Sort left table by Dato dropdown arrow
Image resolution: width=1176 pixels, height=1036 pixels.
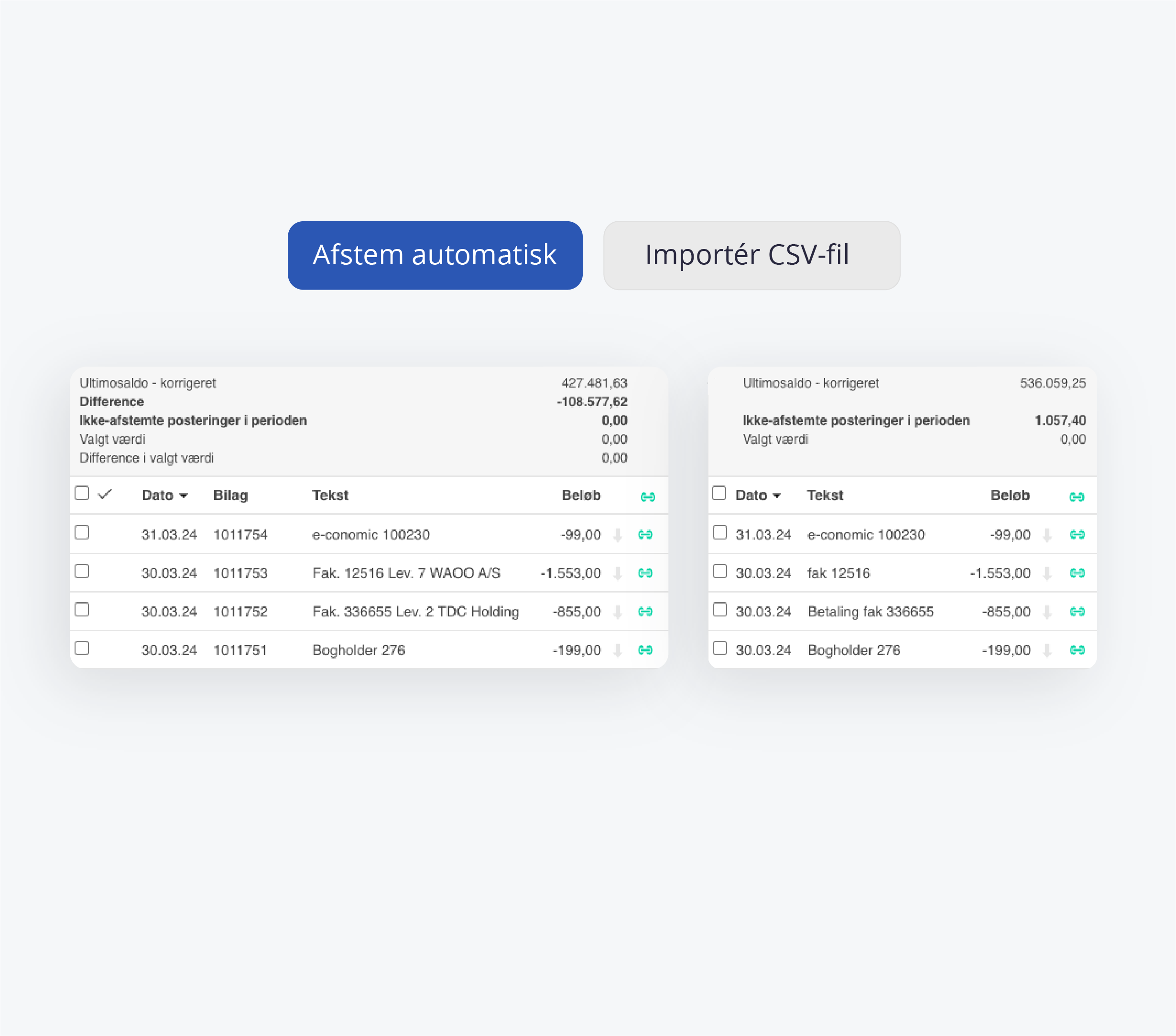click(x=184, y=496)
